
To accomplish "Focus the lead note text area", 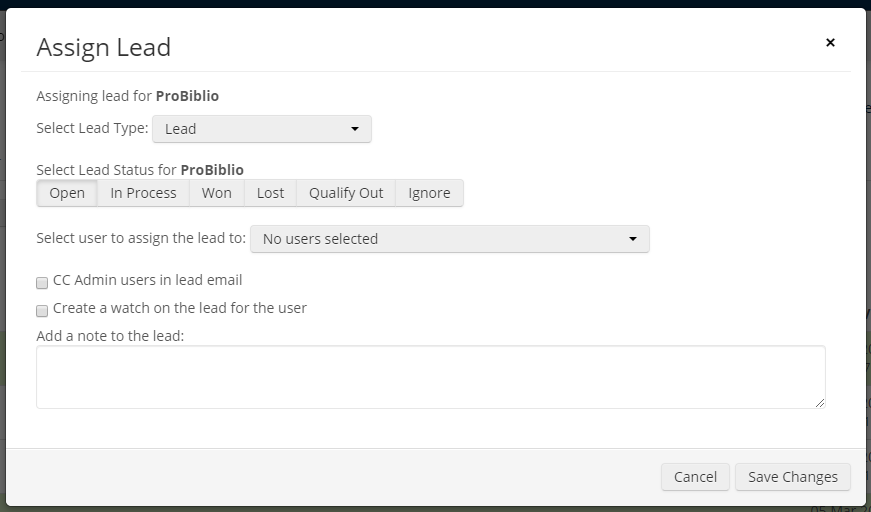I will 430,377.
